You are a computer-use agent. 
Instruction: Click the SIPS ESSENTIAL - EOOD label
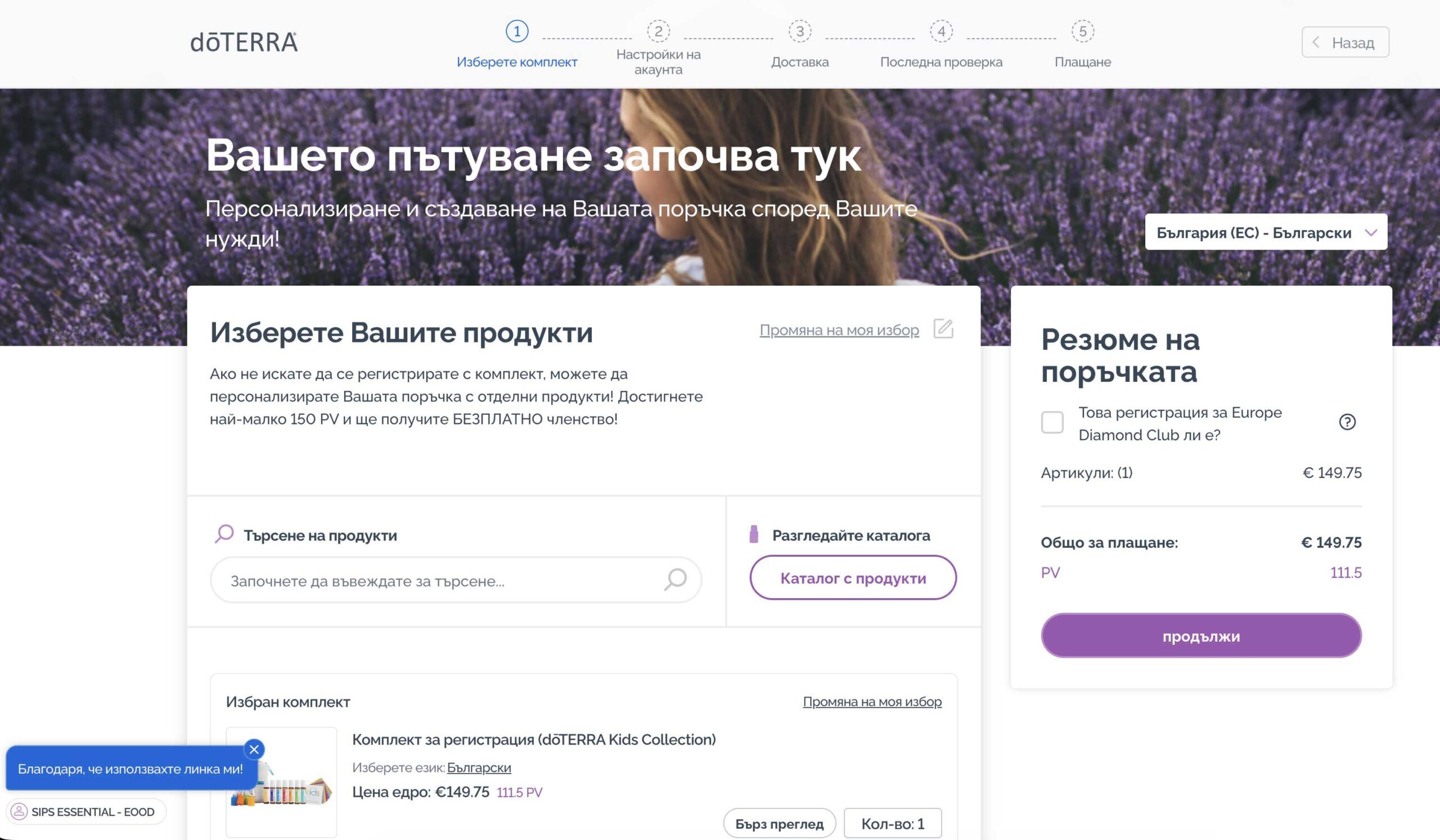[x=93, y=812]
